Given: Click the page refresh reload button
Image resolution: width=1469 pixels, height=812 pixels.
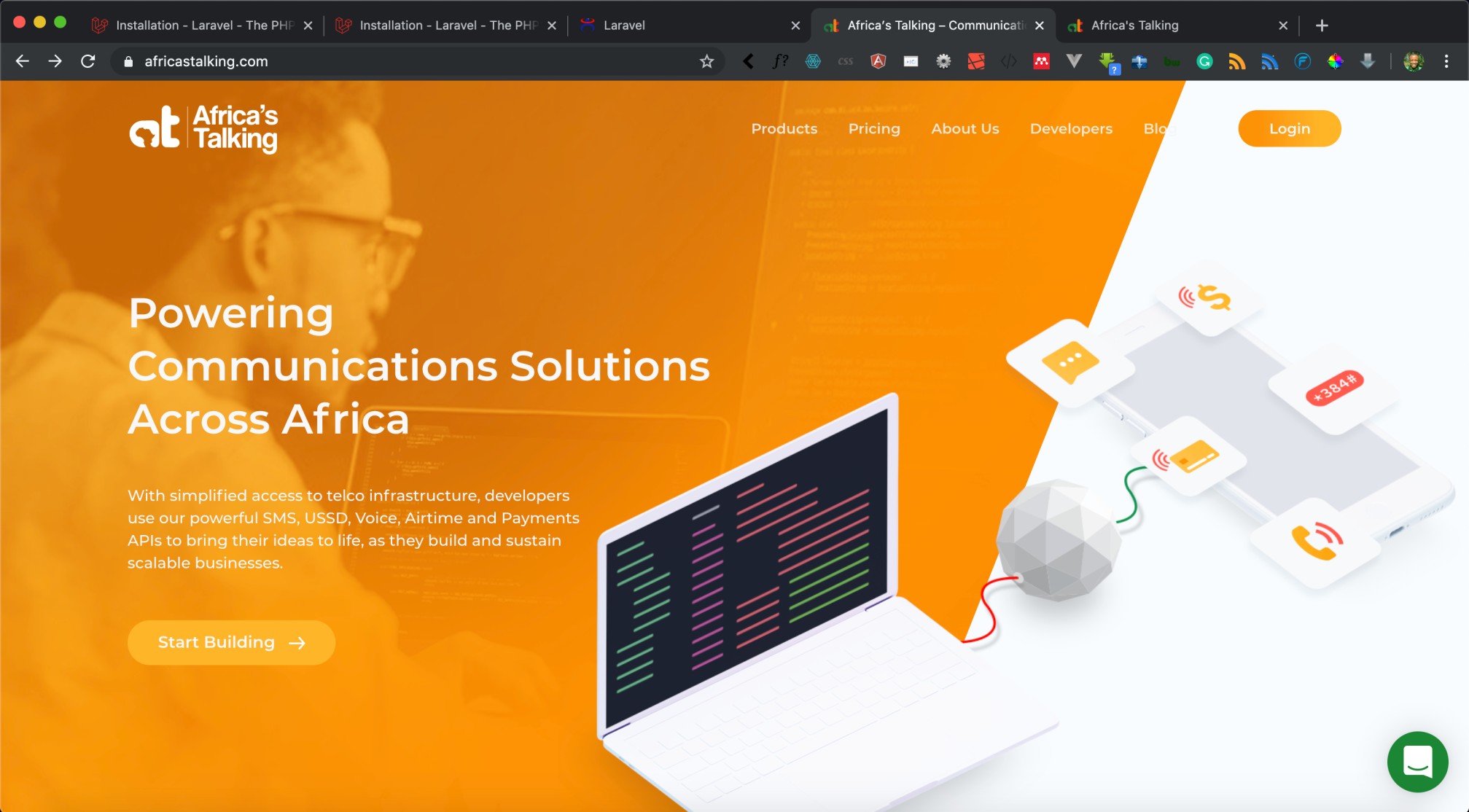Looking at the screenshot, I should tap(88, 61).
